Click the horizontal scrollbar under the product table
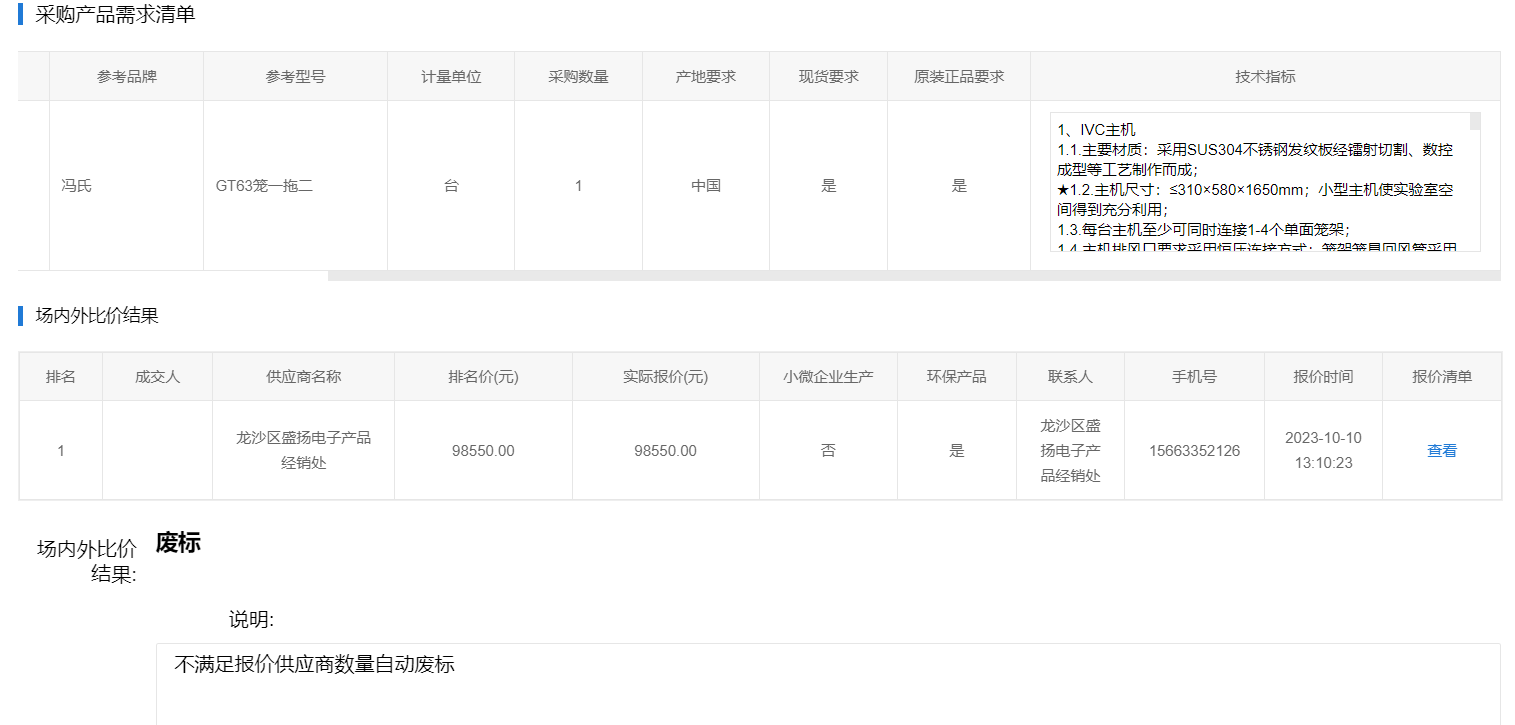Viewport: 1515px width, 725px height. (912, 276)
